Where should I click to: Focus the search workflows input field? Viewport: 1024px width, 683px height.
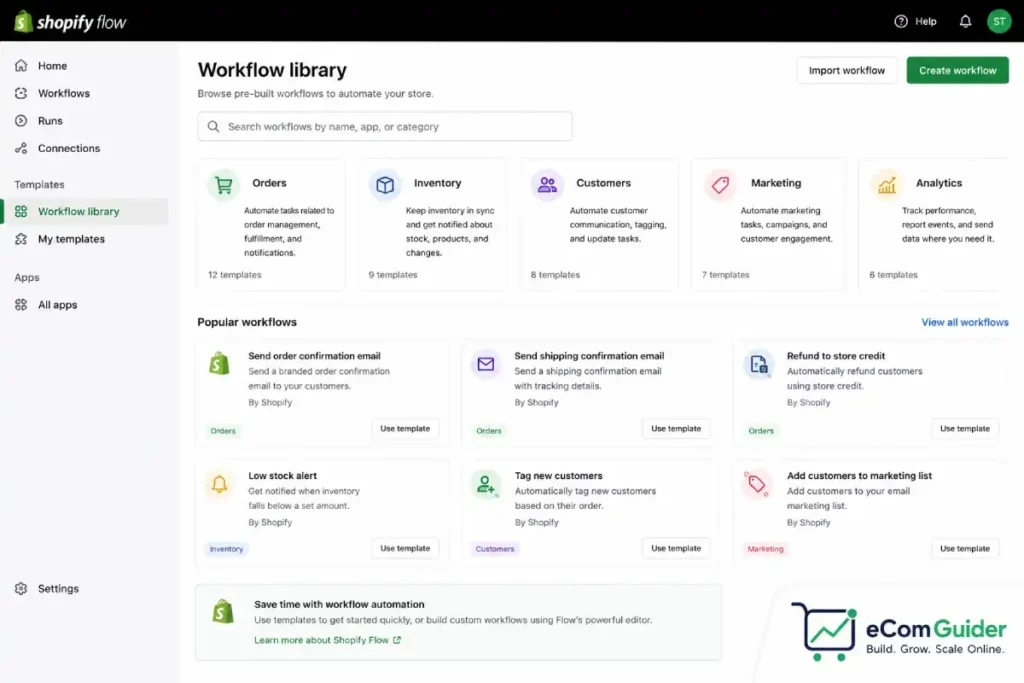(x=385, y=126)
